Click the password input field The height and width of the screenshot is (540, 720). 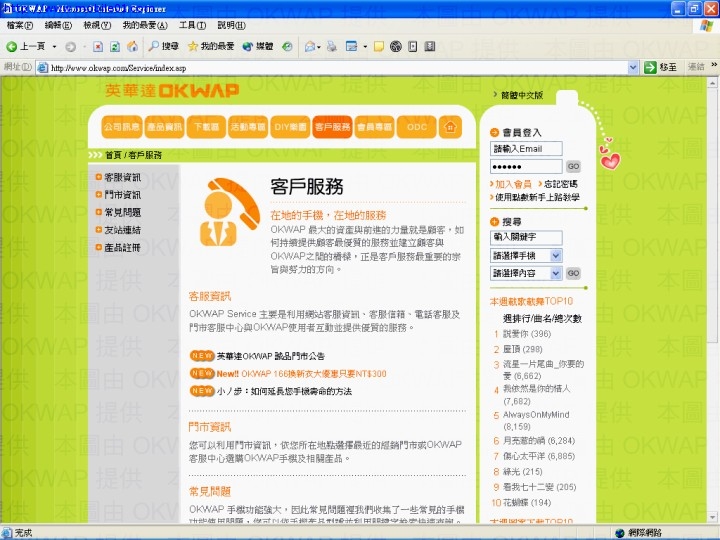[526, 166]
